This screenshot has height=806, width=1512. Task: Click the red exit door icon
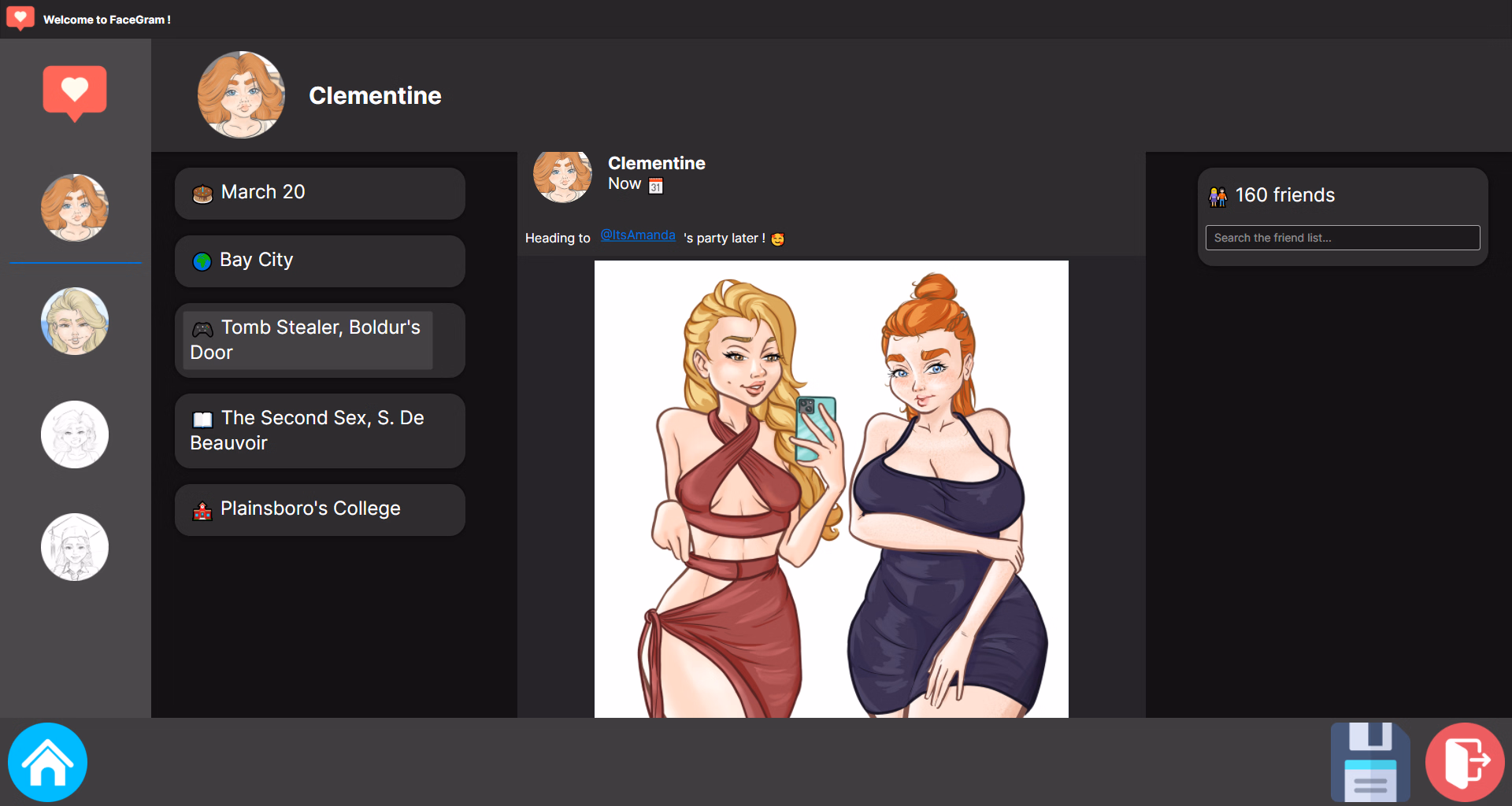tap(1464, 762)
